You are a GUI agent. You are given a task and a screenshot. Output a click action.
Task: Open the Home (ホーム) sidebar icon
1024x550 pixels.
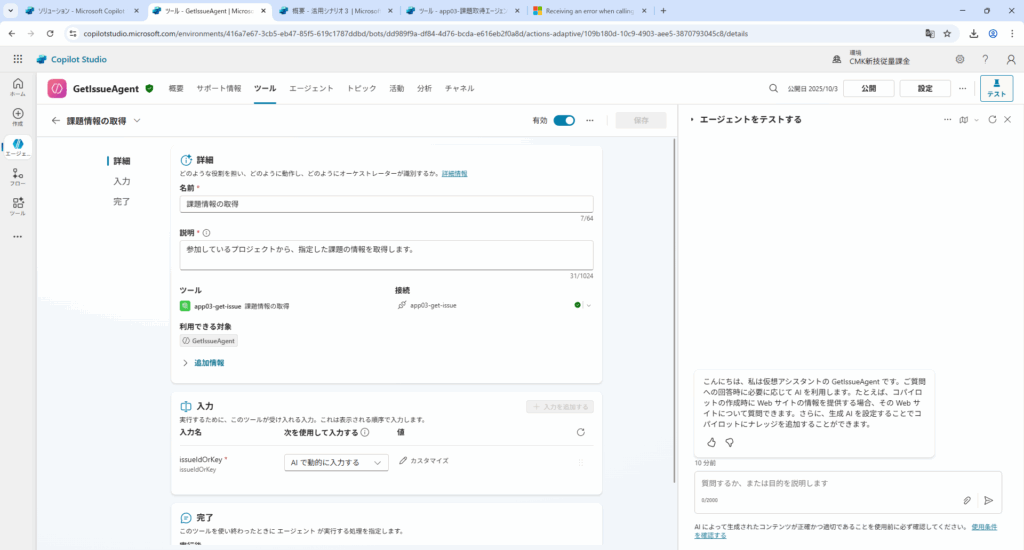[18, 85]
